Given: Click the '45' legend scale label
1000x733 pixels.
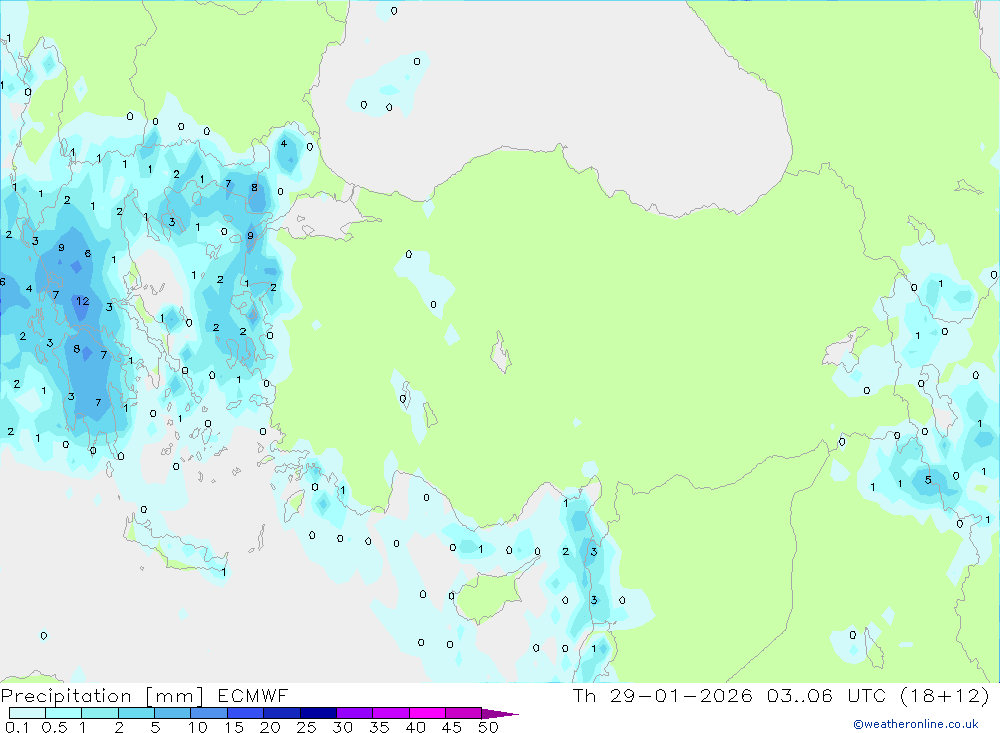Looking at the screenshot, I should 452,727.
